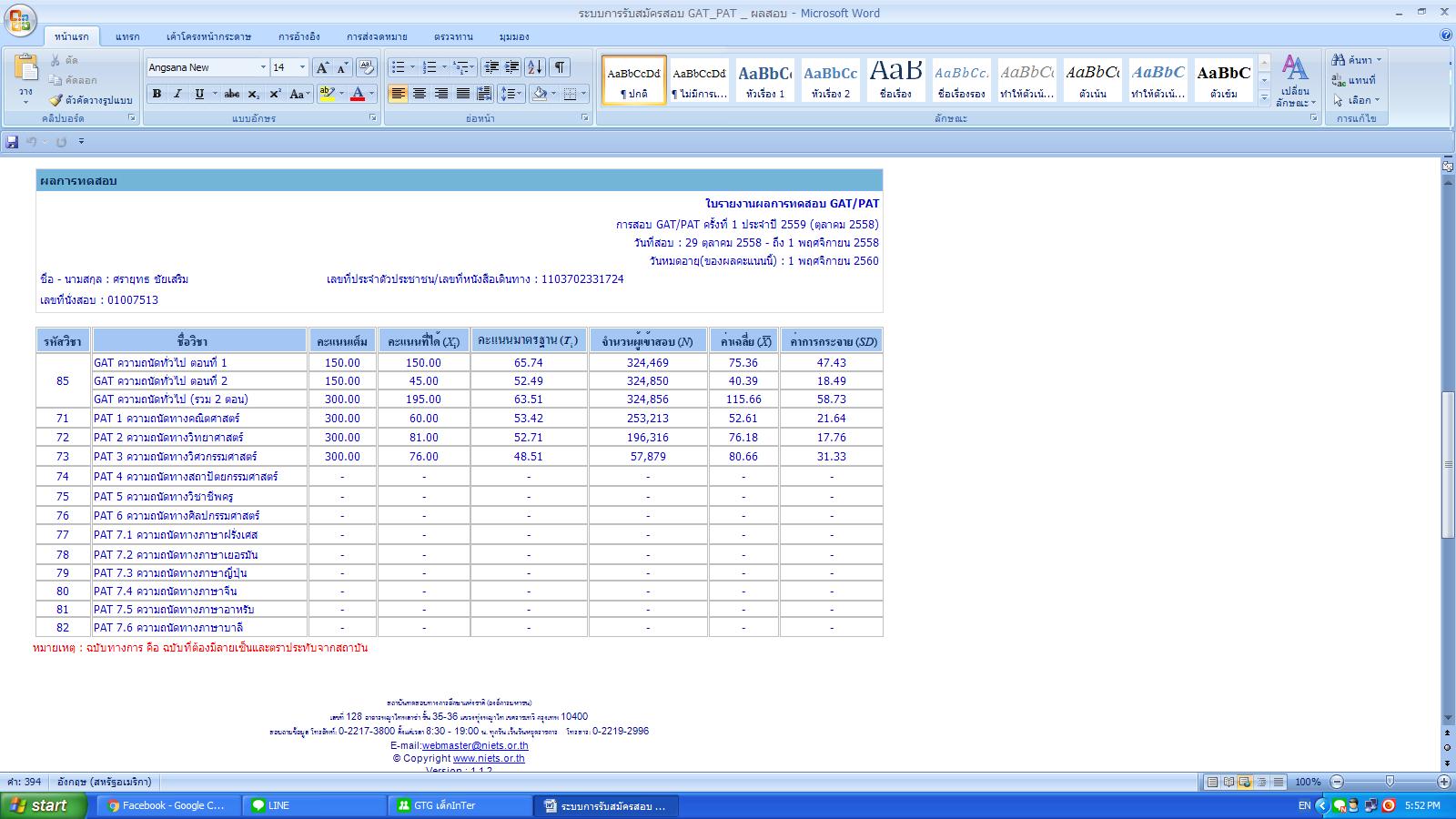Click the Office button logo
Image resolution: width=1456 pixels, height=819 pixels.
[22, 21]
